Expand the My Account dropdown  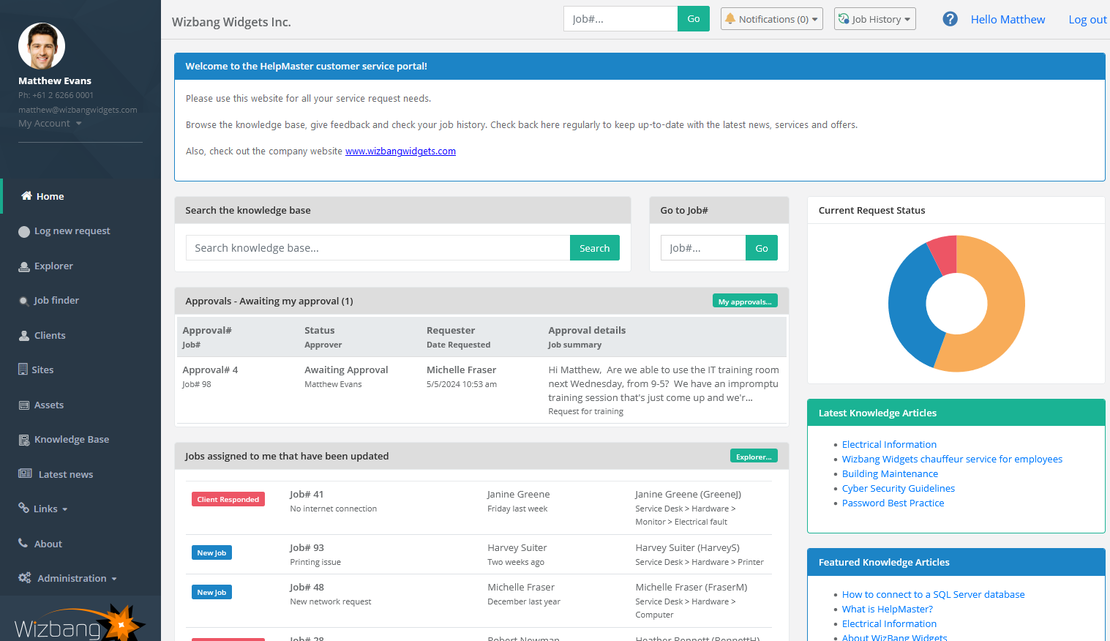(x=50, y=123)
